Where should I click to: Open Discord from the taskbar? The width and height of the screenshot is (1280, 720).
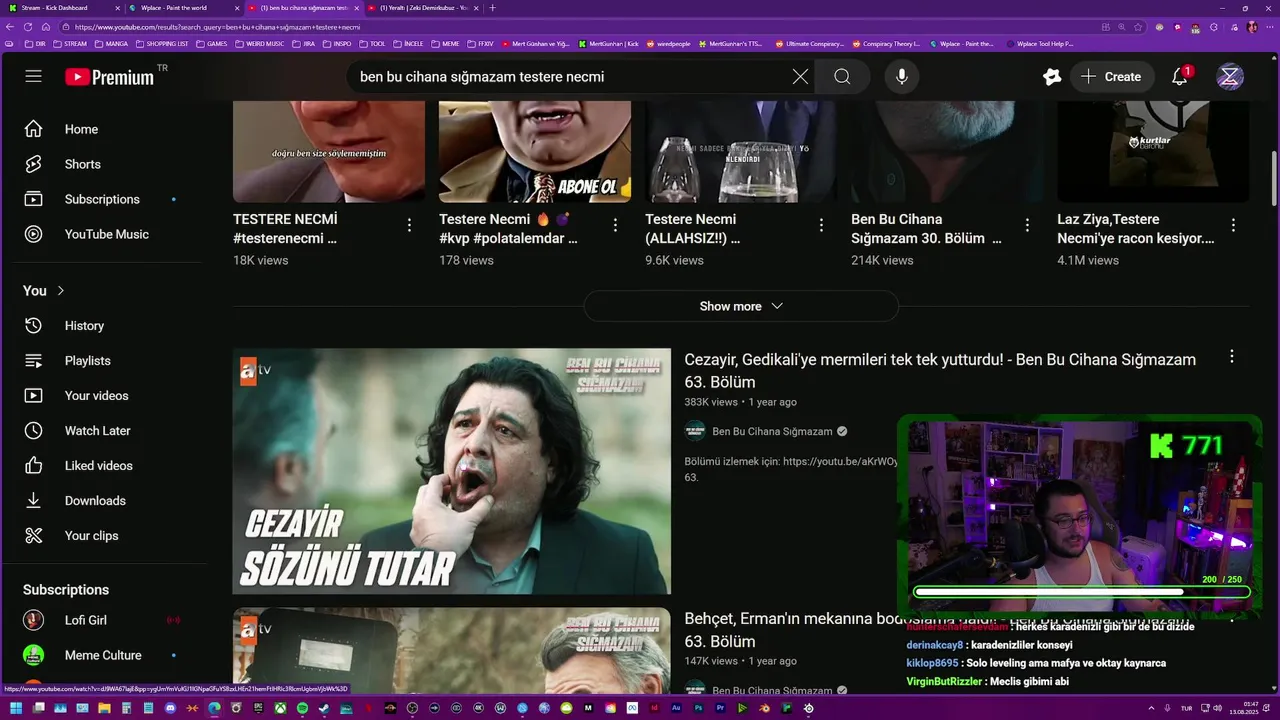170,708
